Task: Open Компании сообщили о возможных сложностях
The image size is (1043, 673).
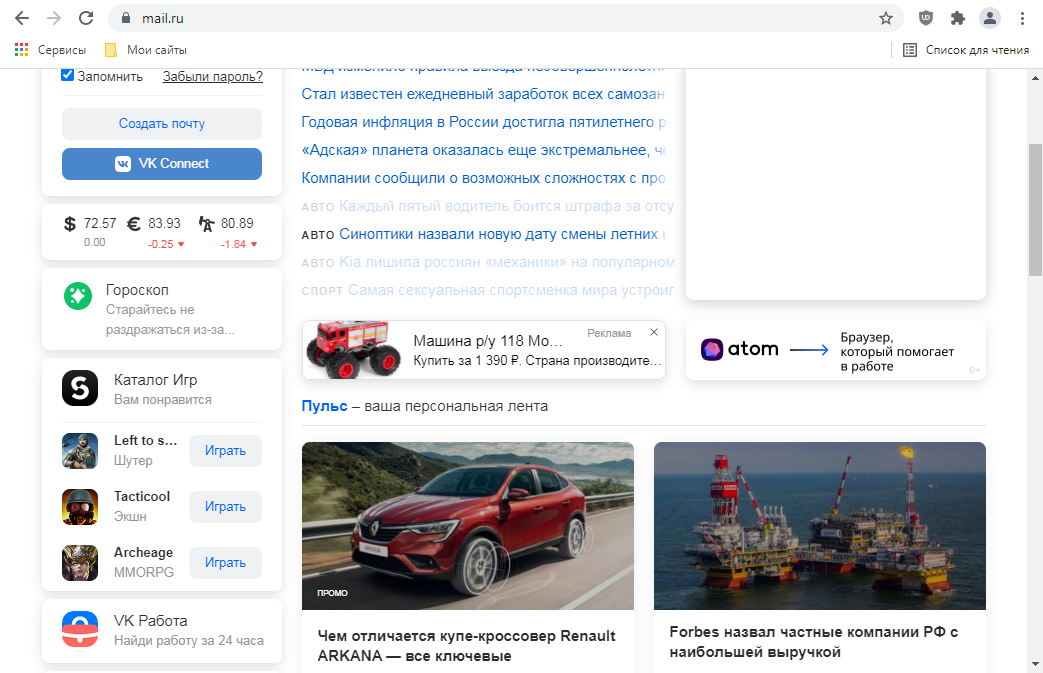Action: point(484,178)
